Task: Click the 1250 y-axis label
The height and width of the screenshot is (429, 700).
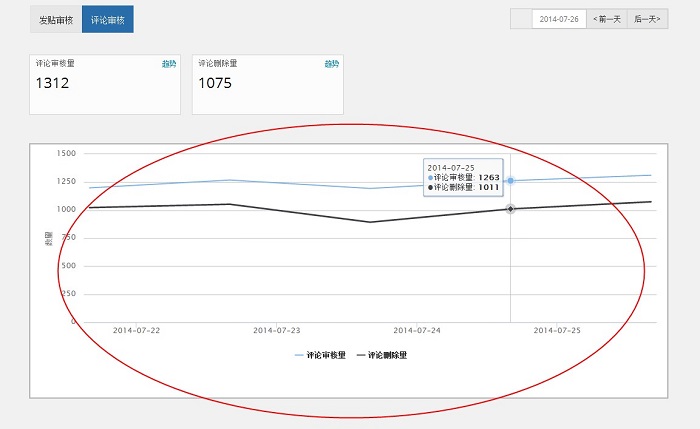Action: coord(66,181)
